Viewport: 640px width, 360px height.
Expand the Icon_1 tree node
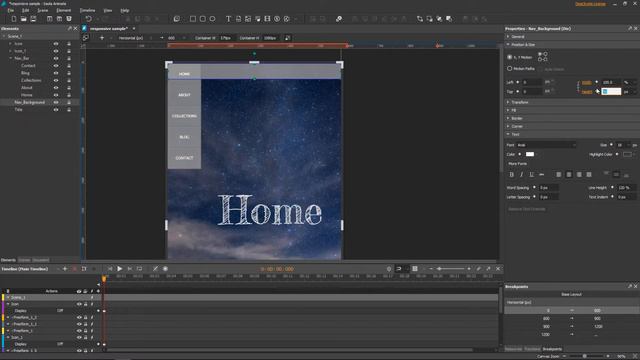click(11, 51)
